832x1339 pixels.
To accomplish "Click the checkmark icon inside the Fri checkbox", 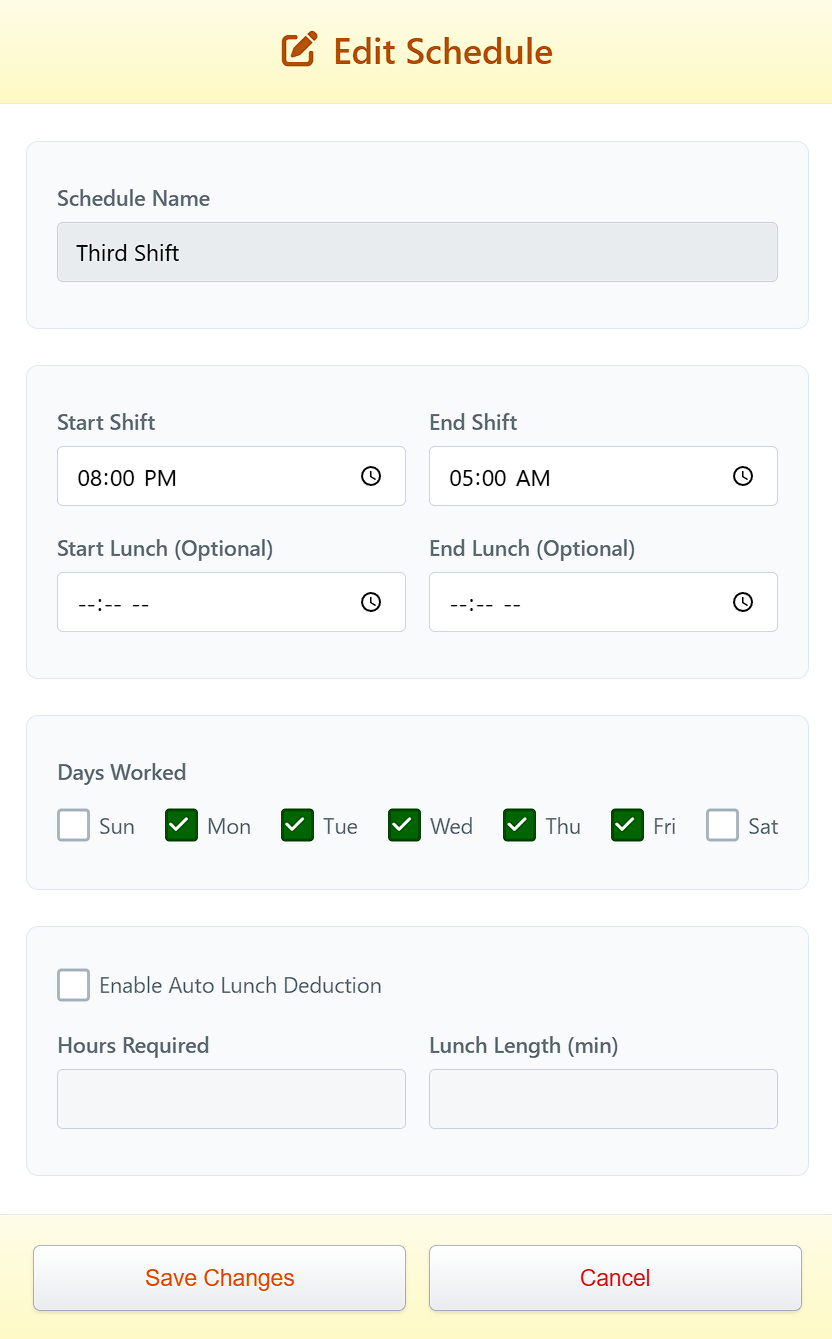I will 626,825.
